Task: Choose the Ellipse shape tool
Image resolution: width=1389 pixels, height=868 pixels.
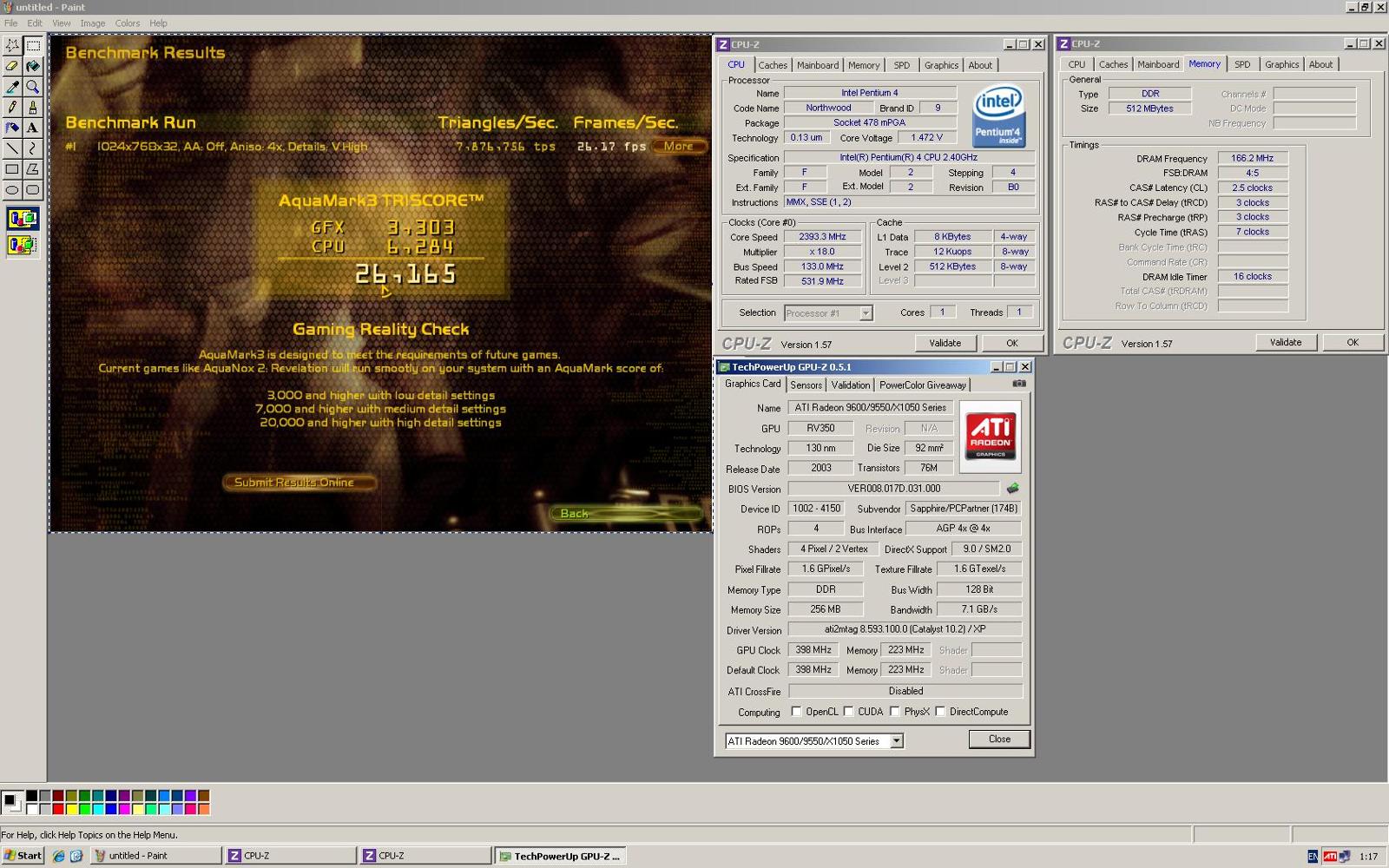Action: 12,191
